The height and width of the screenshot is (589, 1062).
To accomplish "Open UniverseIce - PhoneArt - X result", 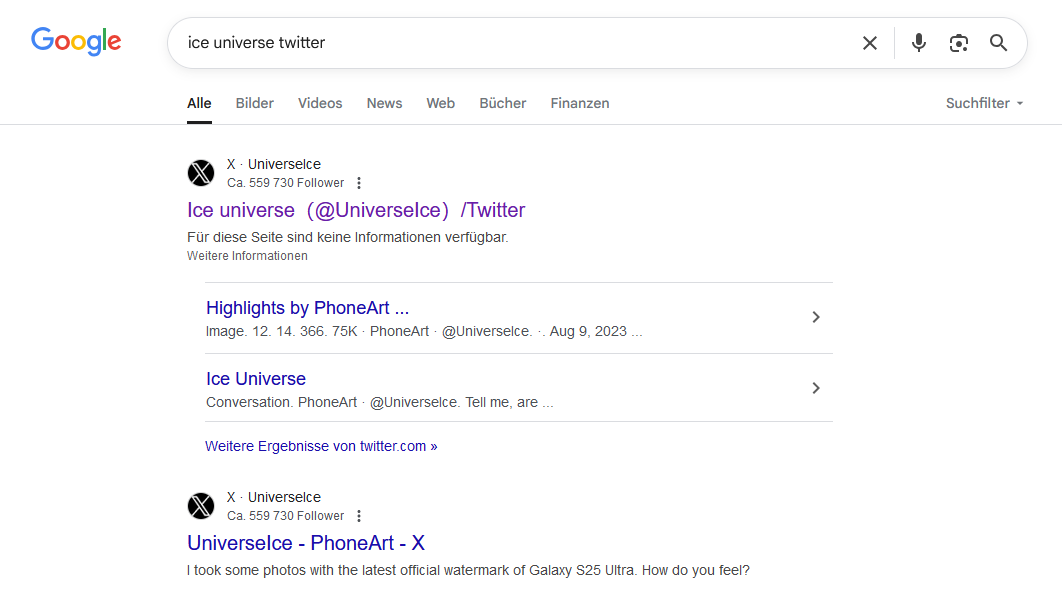I will [x=306, y=543].
